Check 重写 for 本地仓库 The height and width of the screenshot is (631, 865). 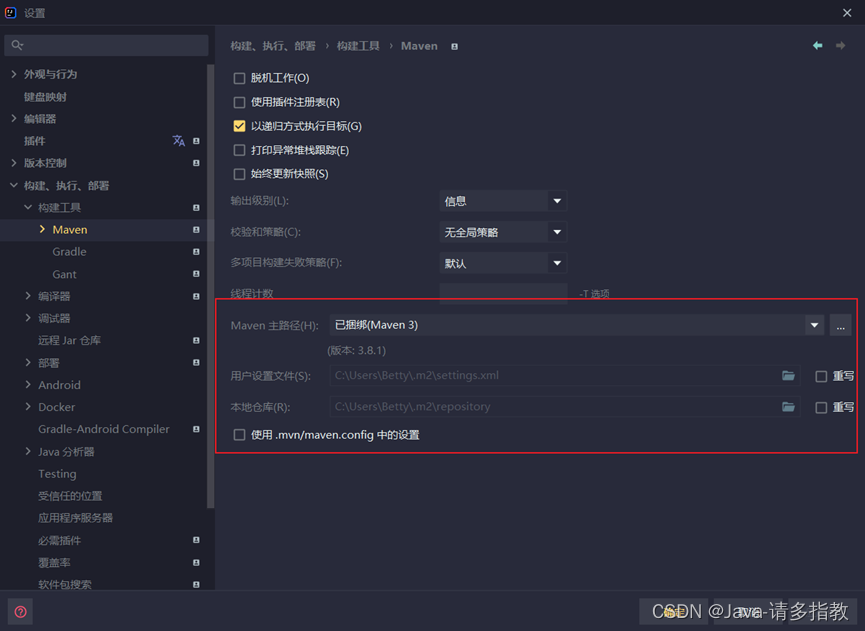point(821,408)
